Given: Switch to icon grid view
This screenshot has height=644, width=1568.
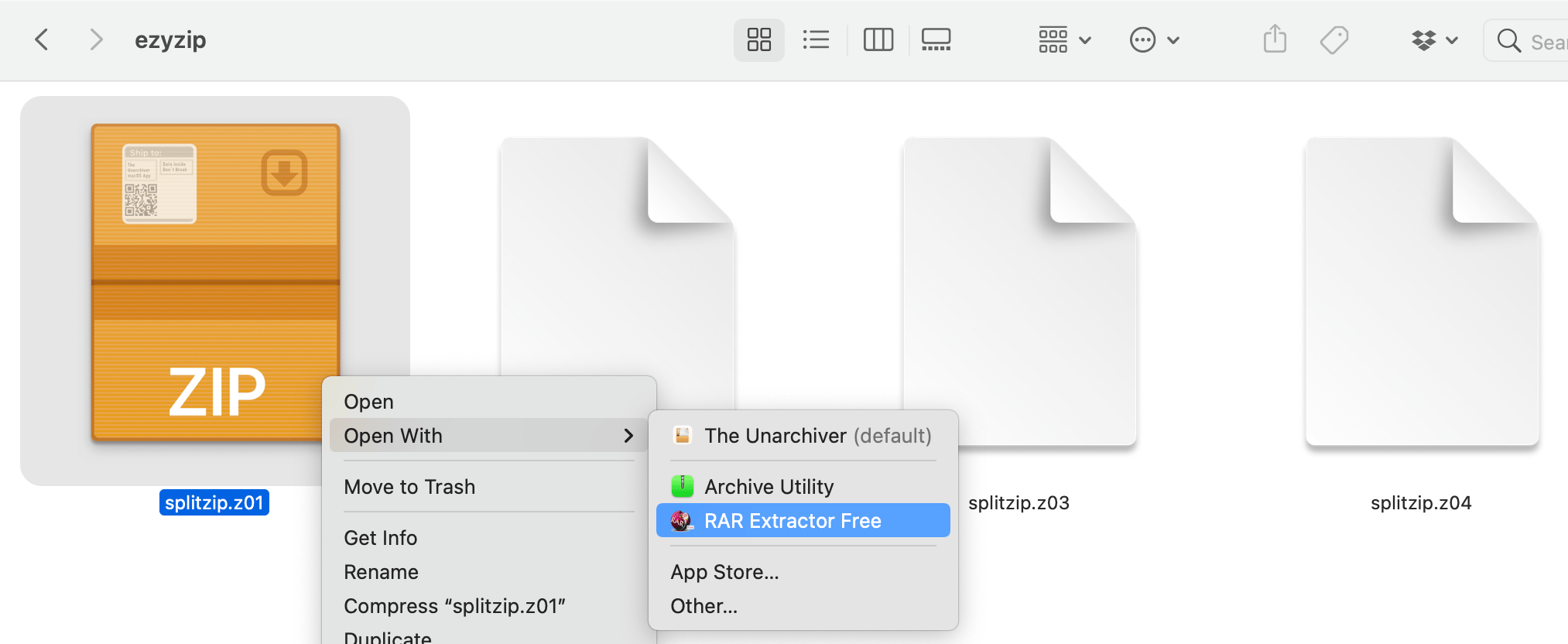Looking at the screenshot, I should coord(758,39).
